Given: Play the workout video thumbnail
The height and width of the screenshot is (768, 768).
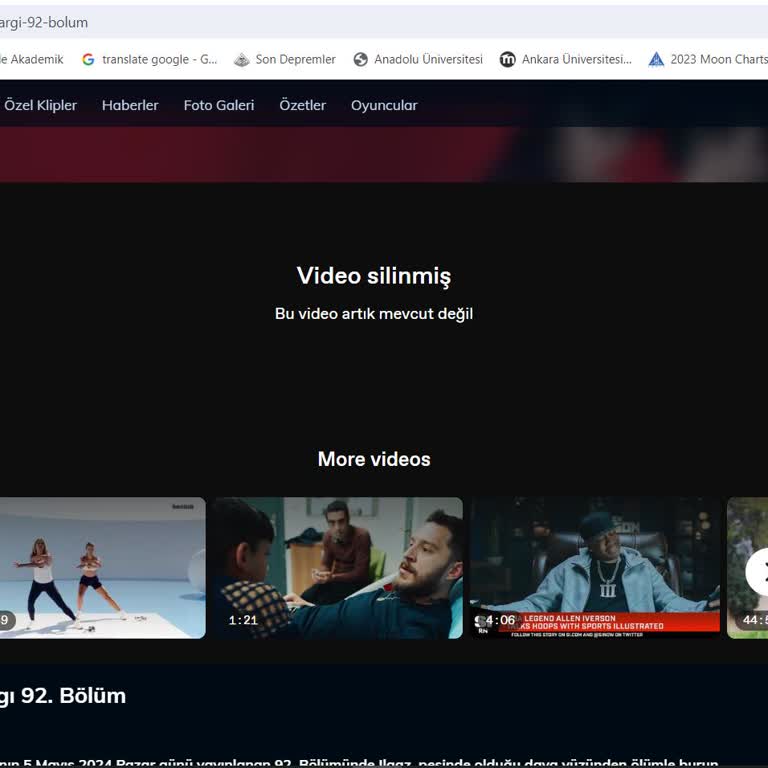Looking at the screenshot, I should point(102,568).
